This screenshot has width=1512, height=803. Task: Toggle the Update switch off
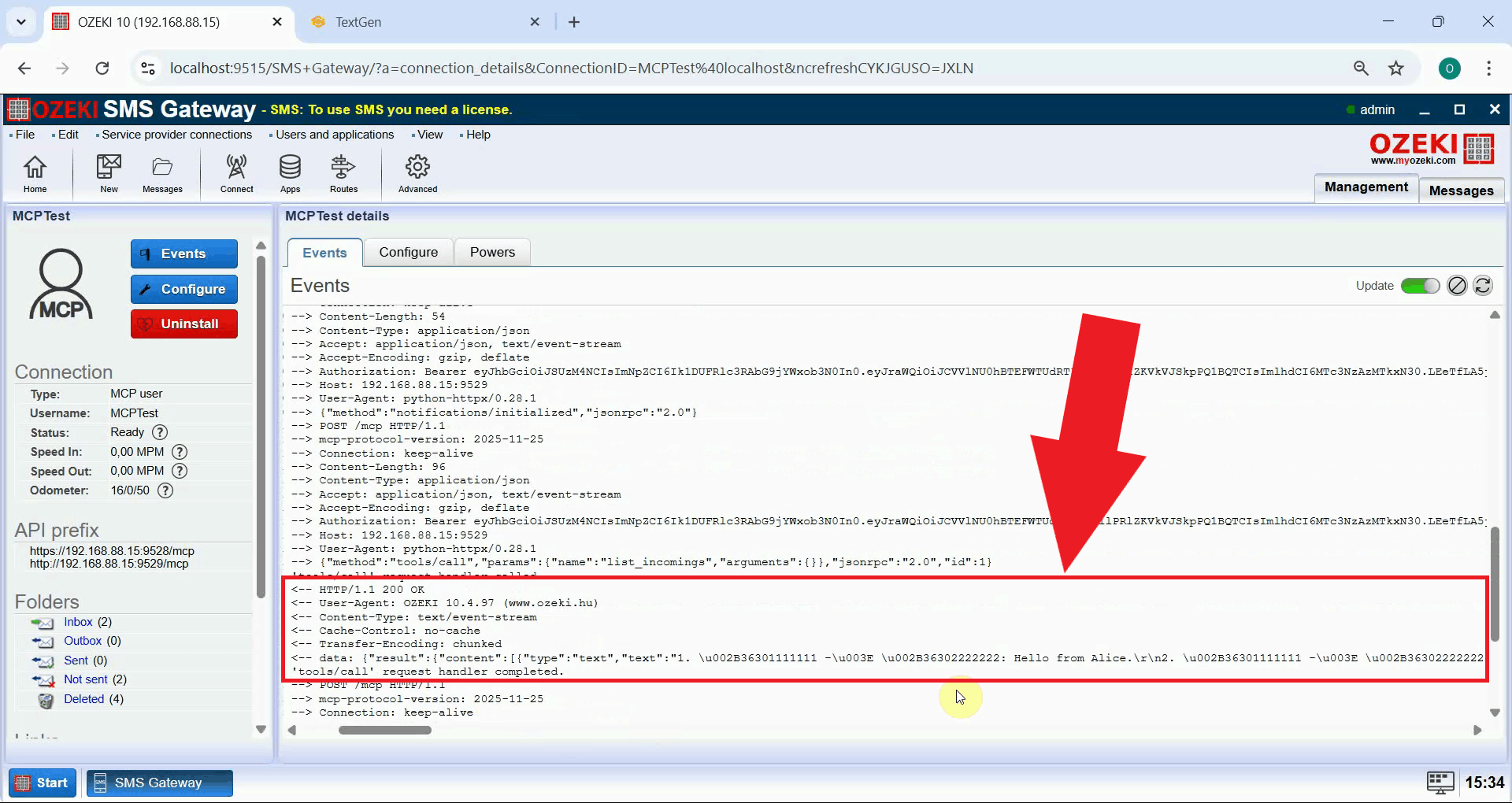click(1420, 286)
